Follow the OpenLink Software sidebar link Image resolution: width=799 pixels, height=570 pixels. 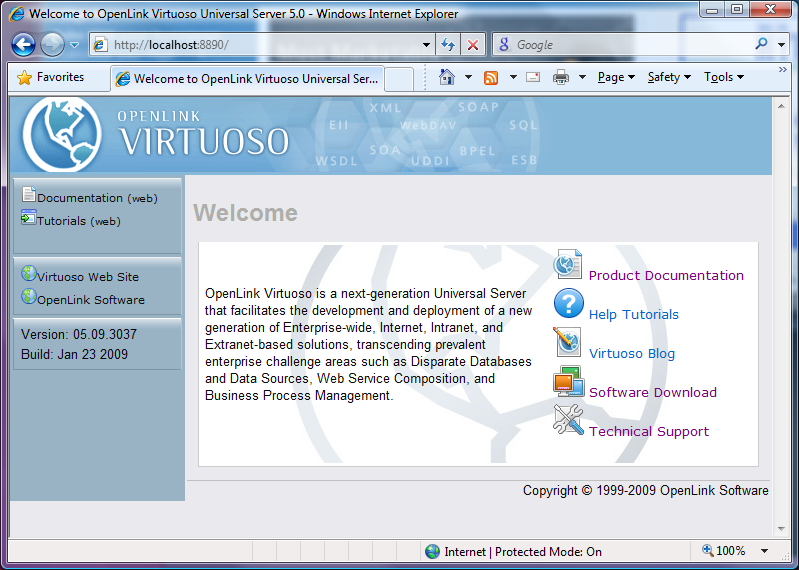click(x=90, y=300)
